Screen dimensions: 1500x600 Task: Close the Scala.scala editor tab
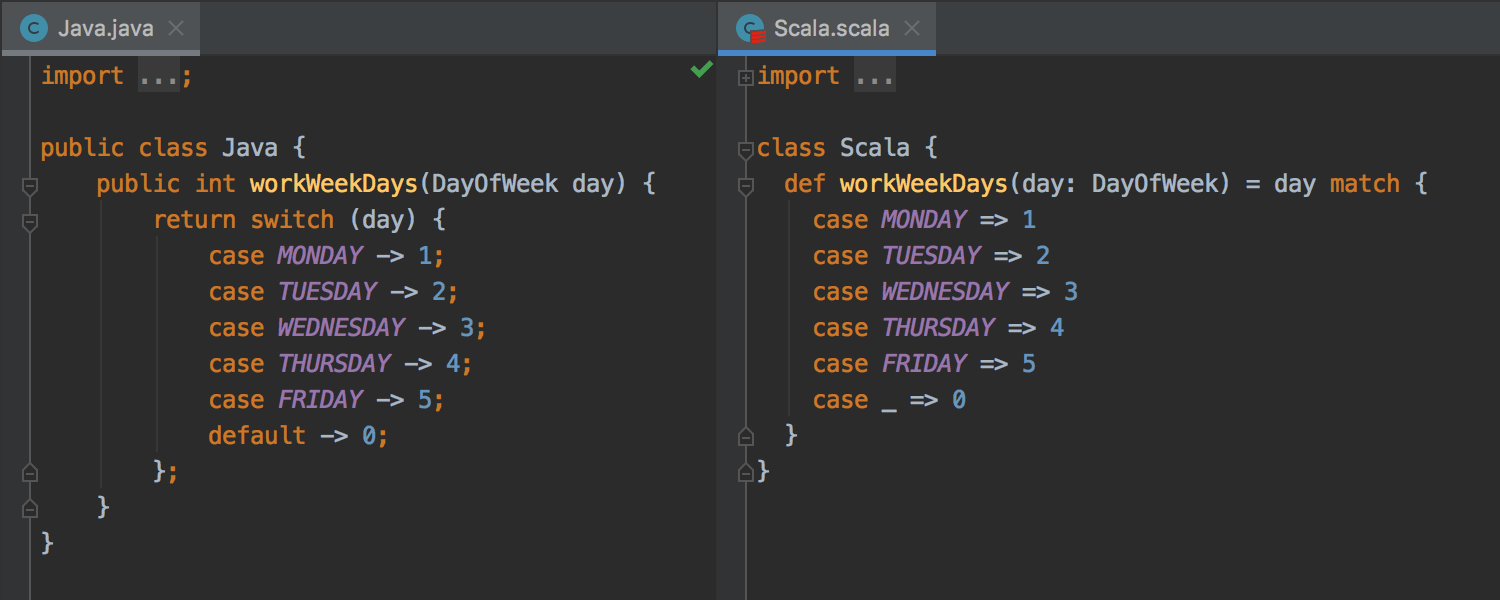911,28
